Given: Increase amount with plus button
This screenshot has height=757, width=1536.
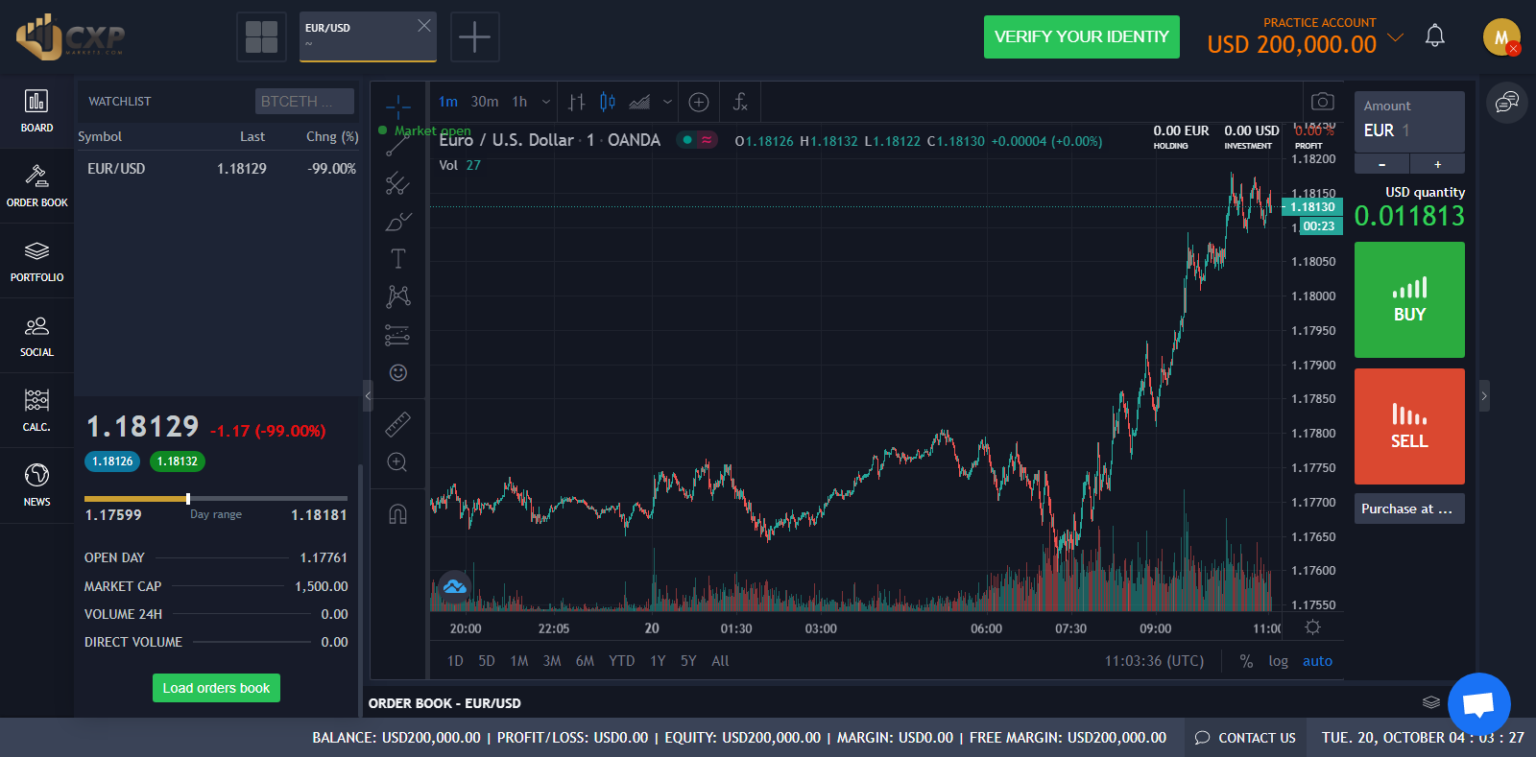Looking at the screenshot, I should point(1438,164).
